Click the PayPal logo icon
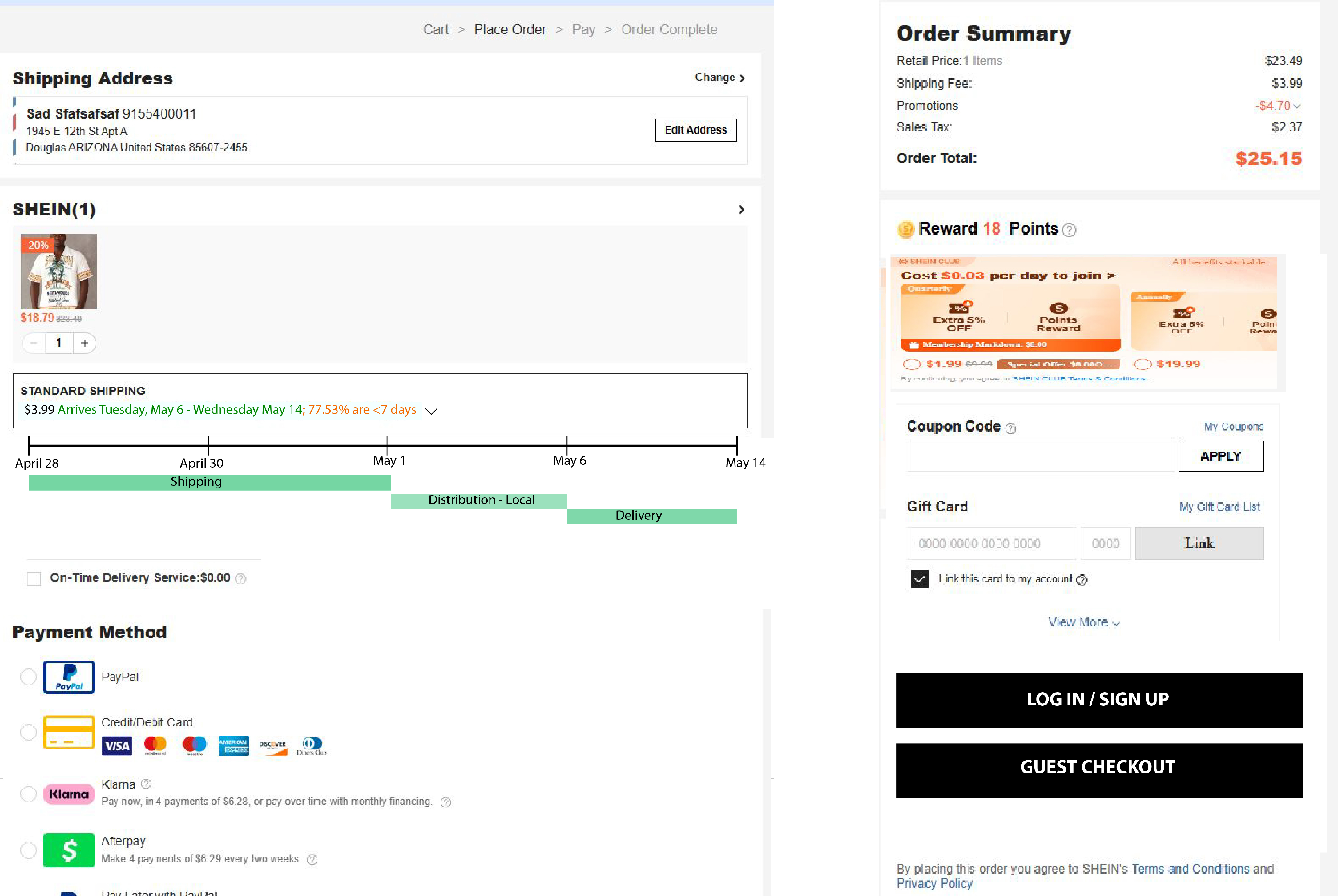Image resolution: width=1338 pixels, height=896 pixels. click(x=69, y=677)
